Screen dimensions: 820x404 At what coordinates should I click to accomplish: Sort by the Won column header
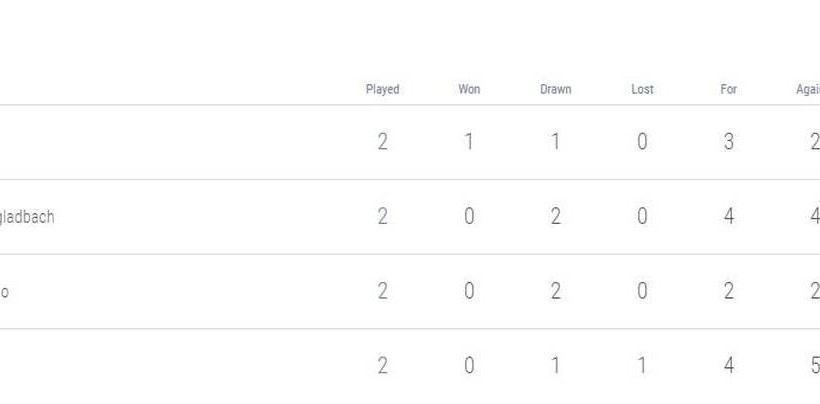coord(469,89)
